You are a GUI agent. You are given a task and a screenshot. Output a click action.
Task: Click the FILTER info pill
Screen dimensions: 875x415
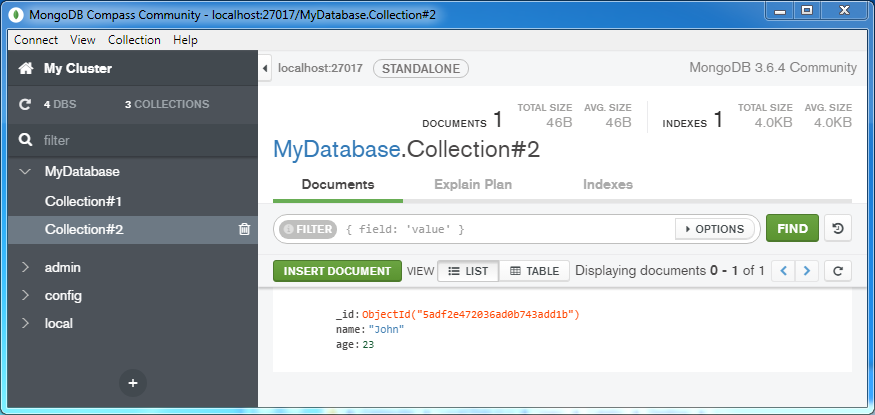point(308,229)
